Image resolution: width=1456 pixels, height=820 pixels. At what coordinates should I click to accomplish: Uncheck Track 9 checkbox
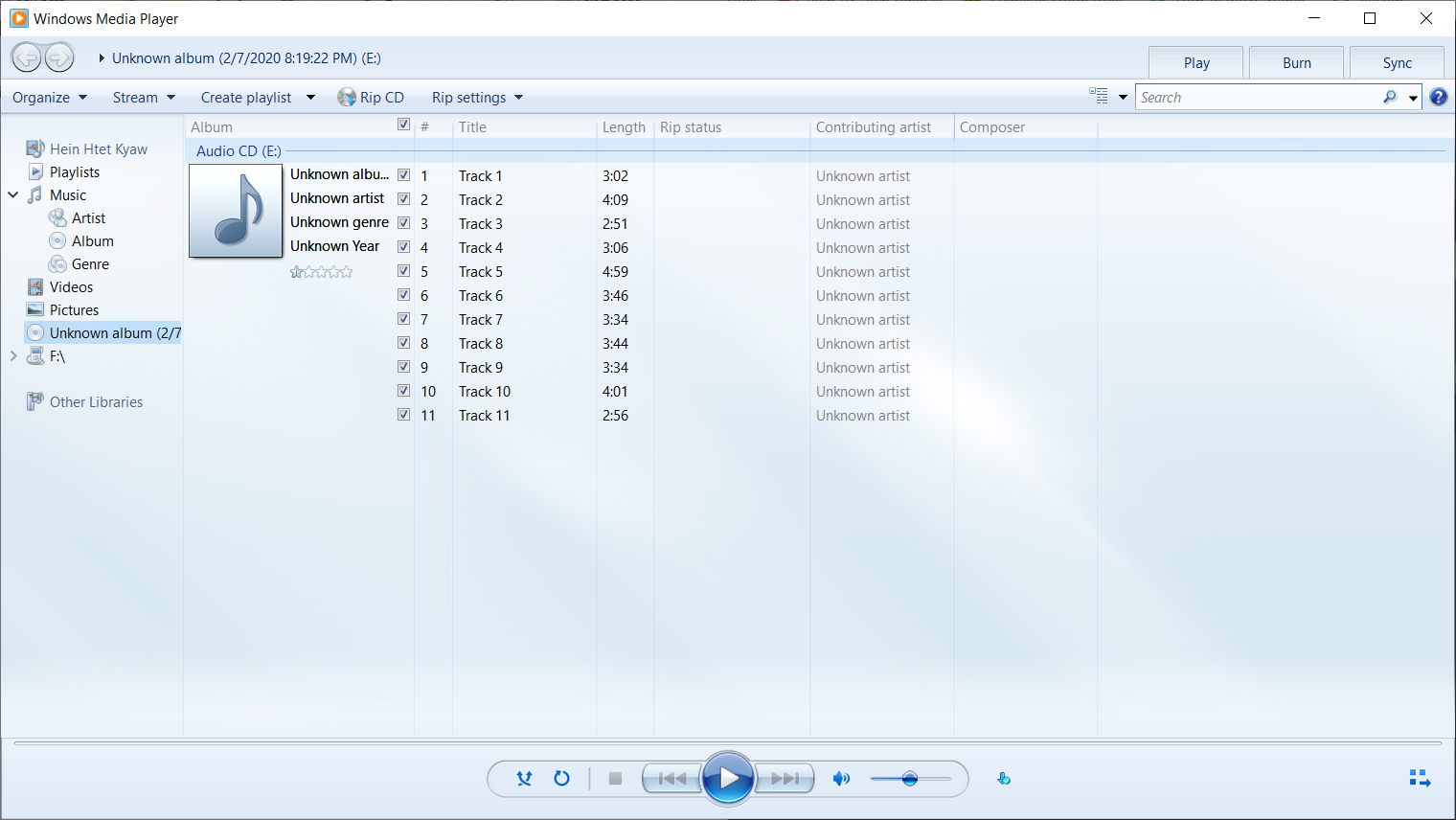point(403,367)
